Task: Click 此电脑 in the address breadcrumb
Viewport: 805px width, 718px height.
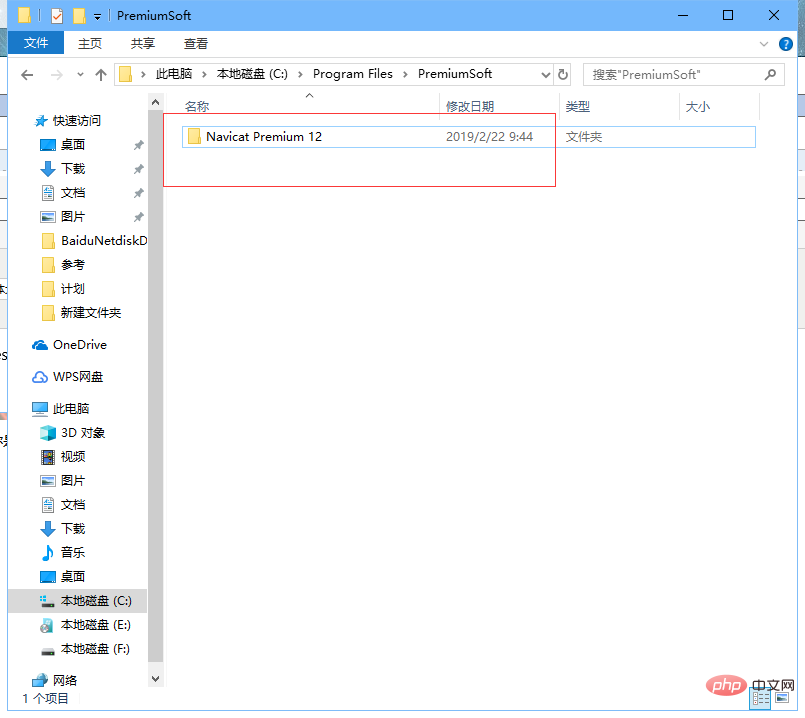Action: (174, 74)
